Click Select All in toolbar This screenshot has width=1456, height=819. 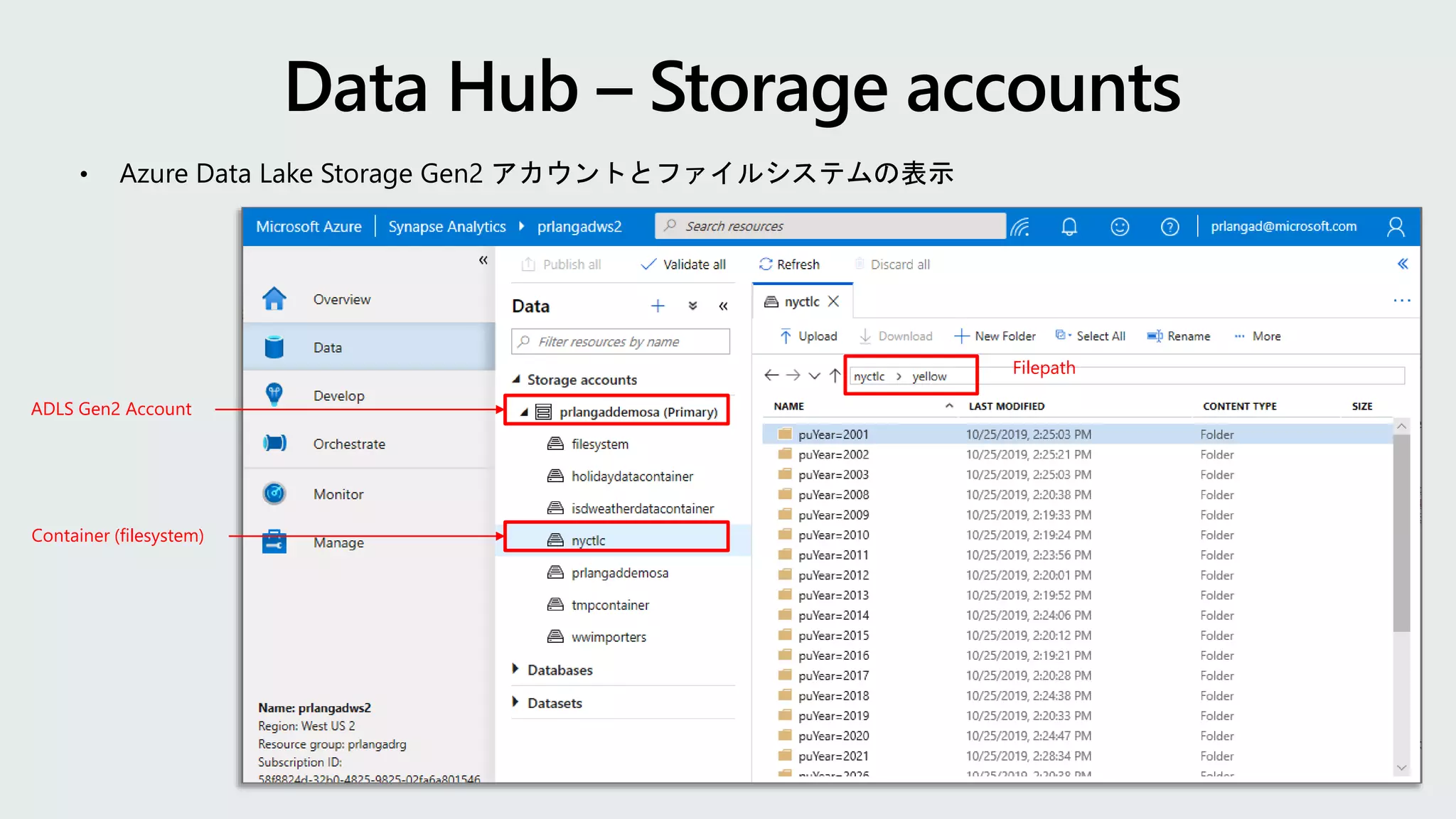(1090, 336)
